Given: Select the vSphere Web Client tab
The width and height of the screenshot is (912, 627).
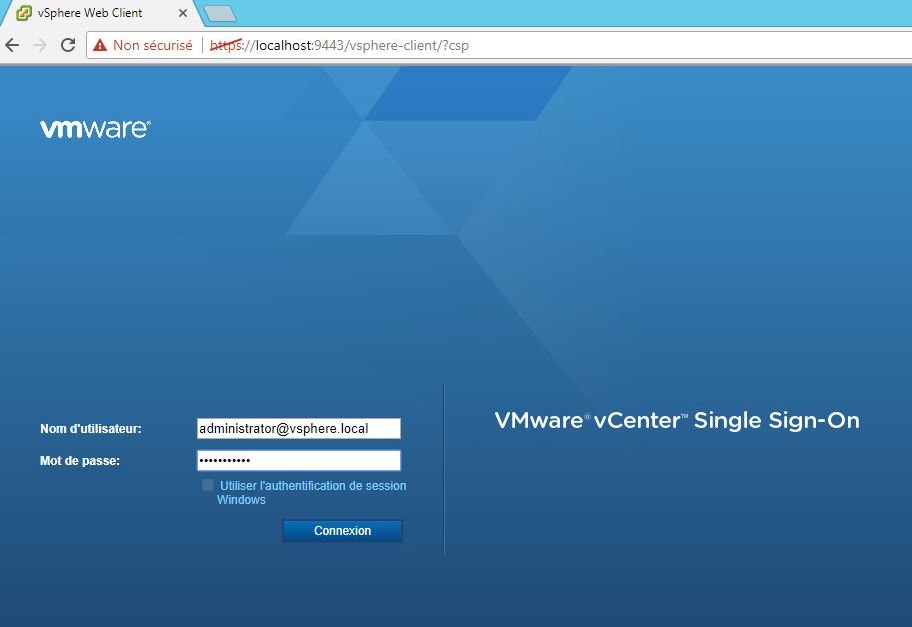Looking at the screenshot, I should (102, 13).
